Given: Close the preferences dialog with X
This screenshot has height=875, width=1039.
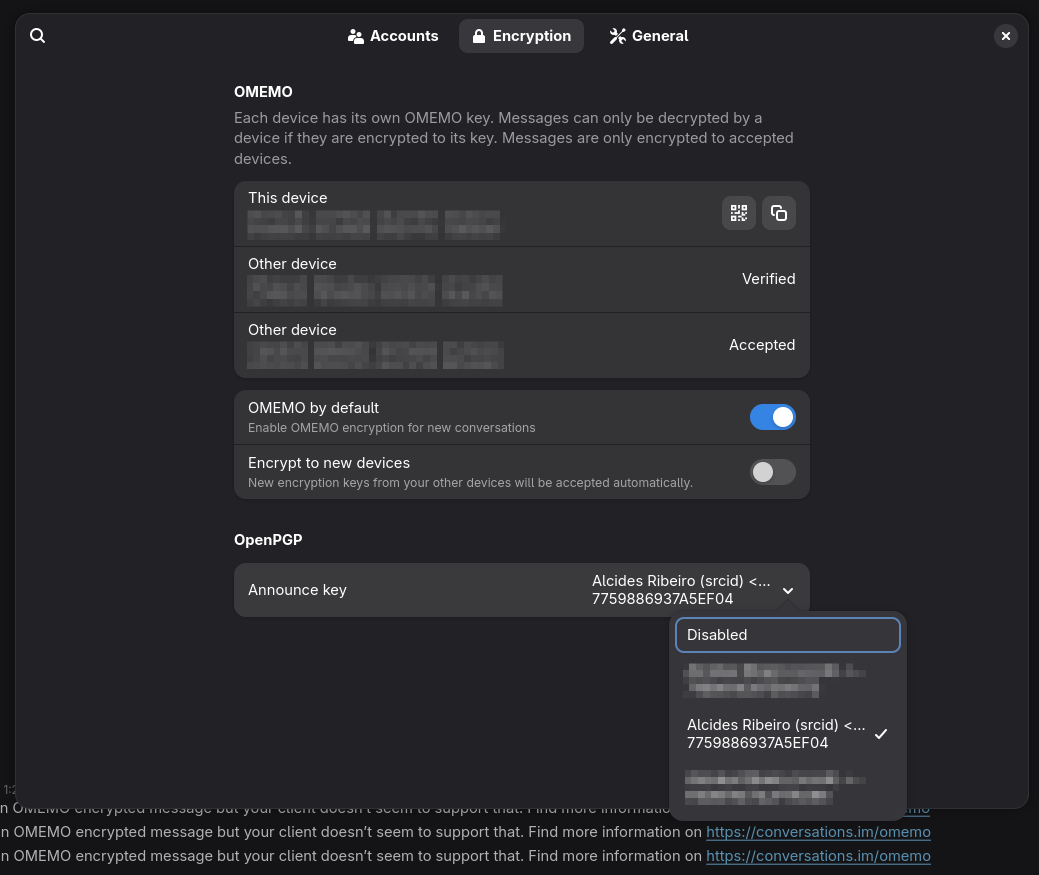Looking at the screenshot, I should click(x=1005, y=36).
